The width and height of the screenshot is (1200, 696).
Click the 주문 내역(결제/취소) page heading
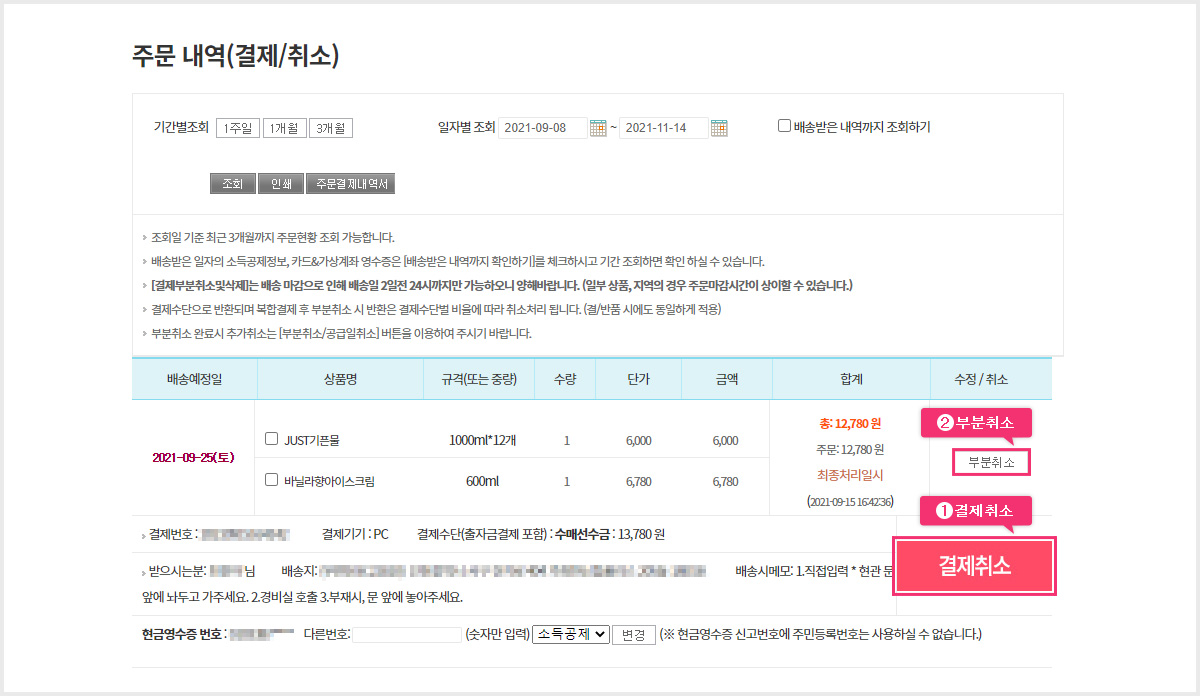(236, 55)
